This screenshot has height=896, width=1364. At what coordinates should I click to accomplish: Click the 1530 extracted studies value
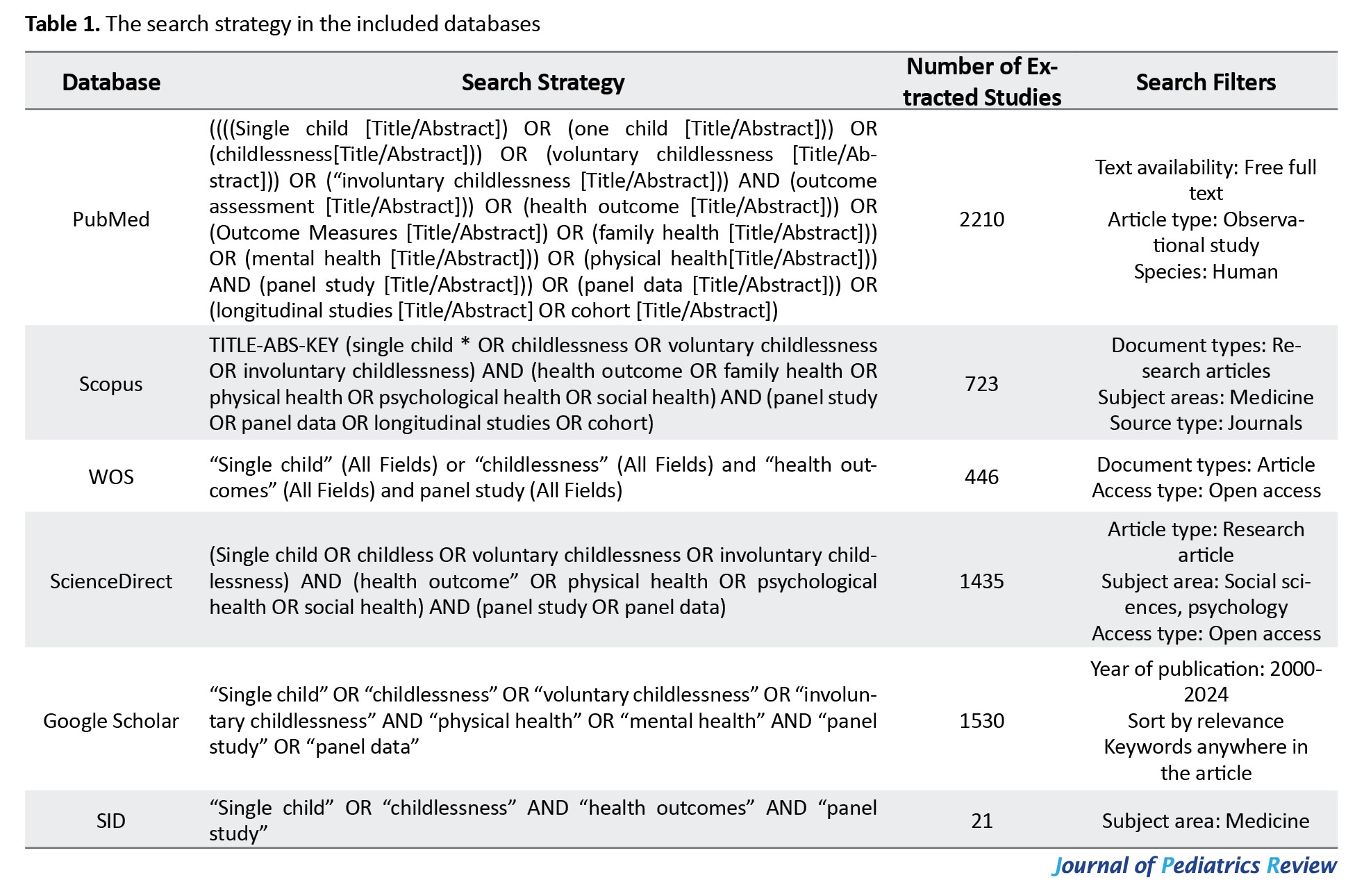981,720
